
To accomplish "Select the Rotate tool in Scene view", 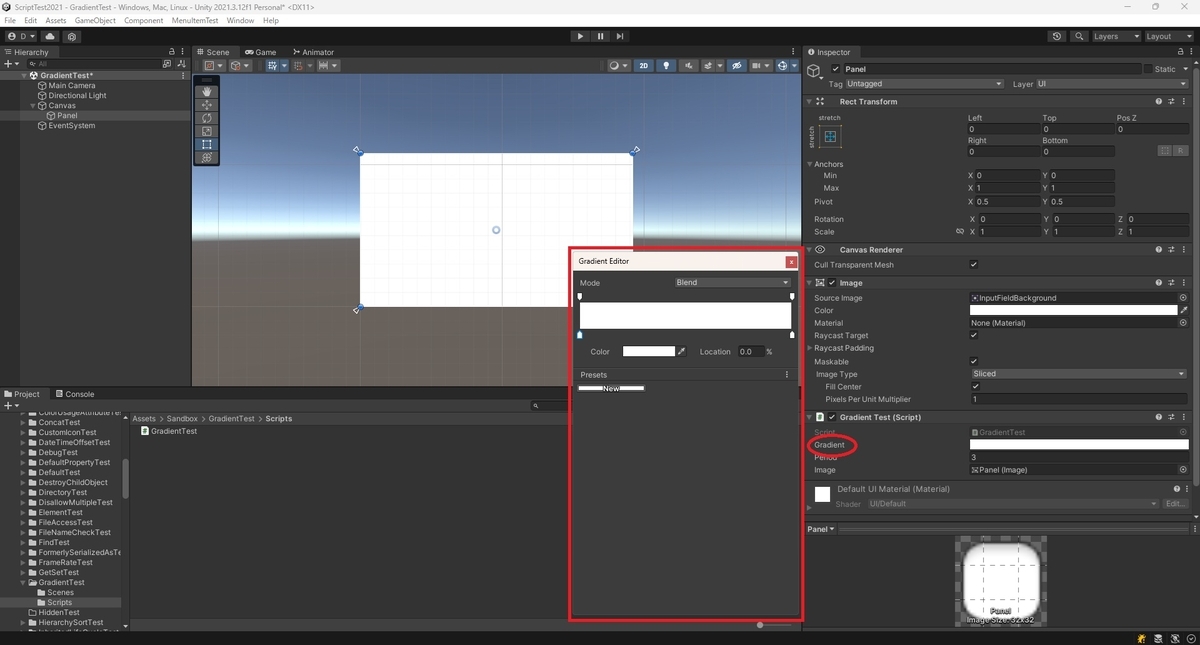I will pos(207,118).
